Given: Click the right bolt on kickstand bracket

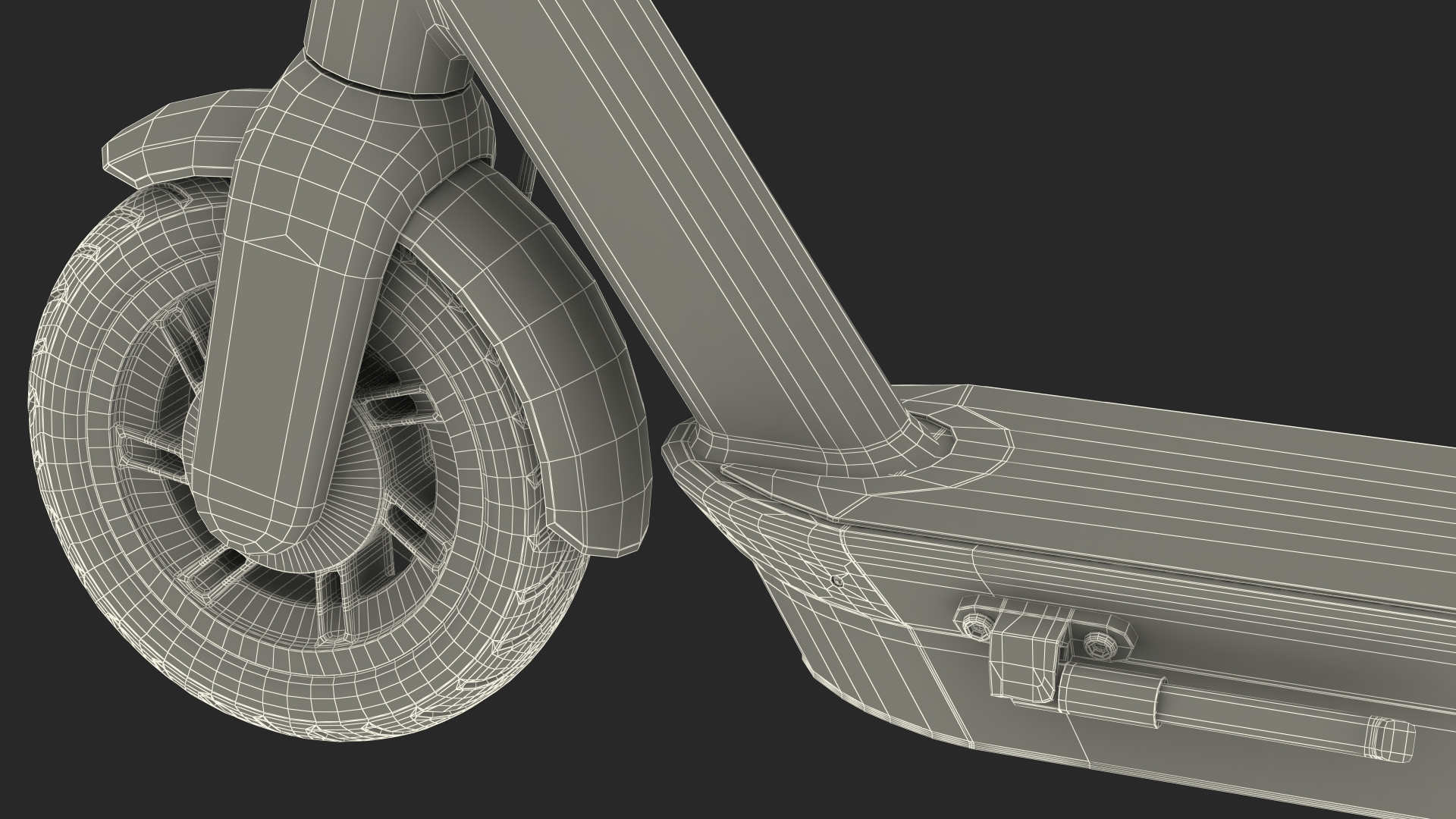Looking at the screenshot, I should pos(1097,645).
